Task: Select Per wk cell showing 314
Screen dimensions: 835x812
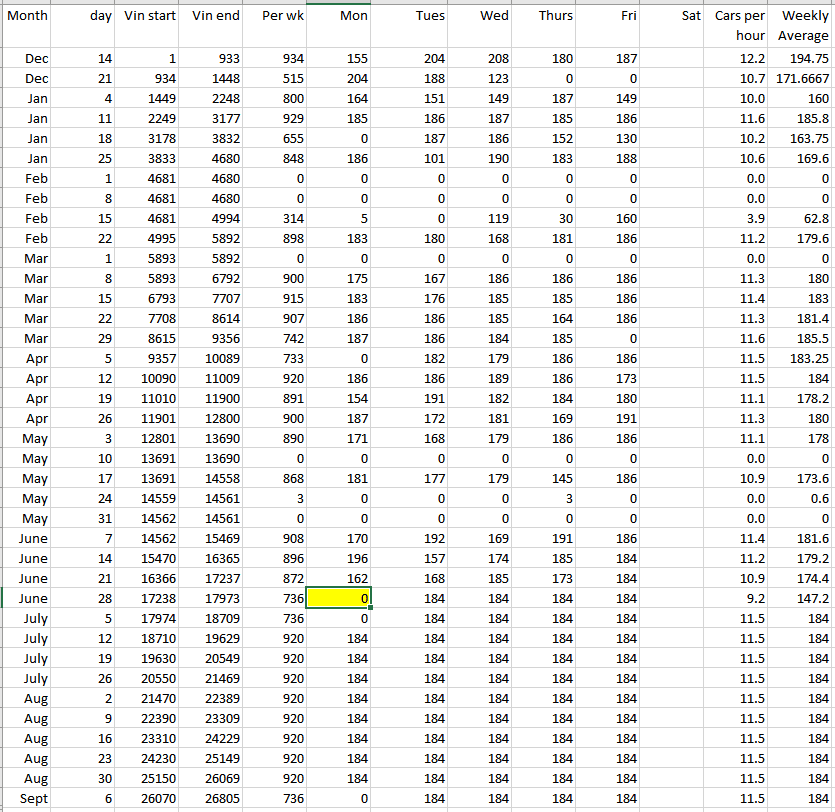Action: coord(275,218)
